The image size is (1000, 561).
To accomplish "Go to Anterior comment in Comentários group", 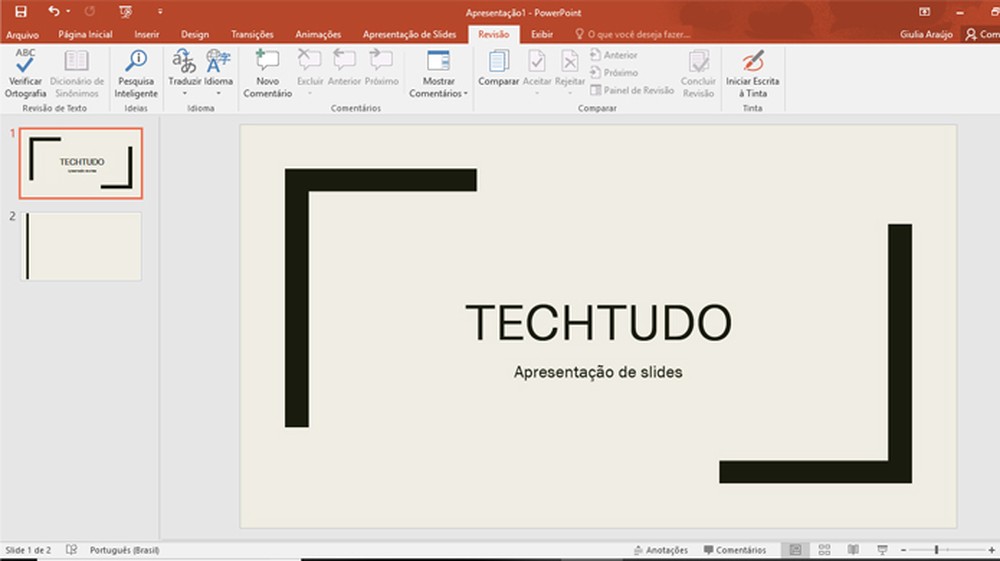I will (344, 67).
